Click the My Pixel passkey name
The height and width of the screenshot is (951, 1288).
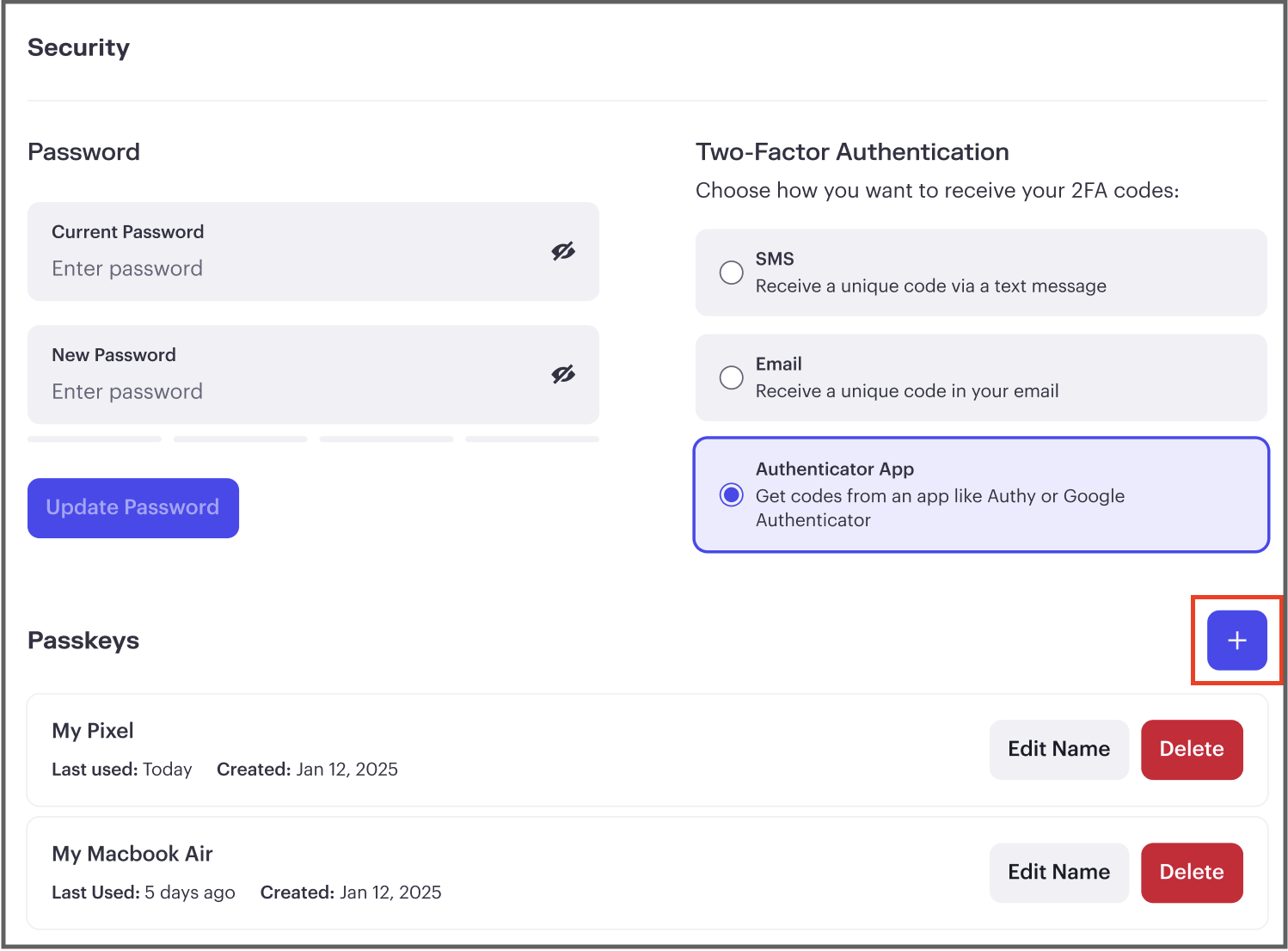click(93, 731)
